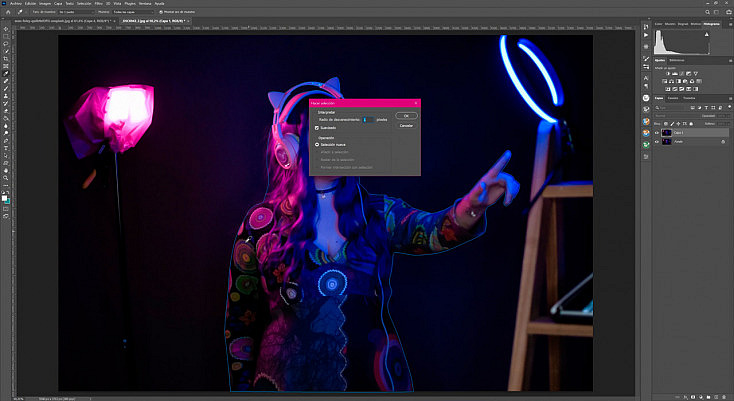
Task: Click the Cancelar button
Action: pyautogui.click(x=406, y=125)
